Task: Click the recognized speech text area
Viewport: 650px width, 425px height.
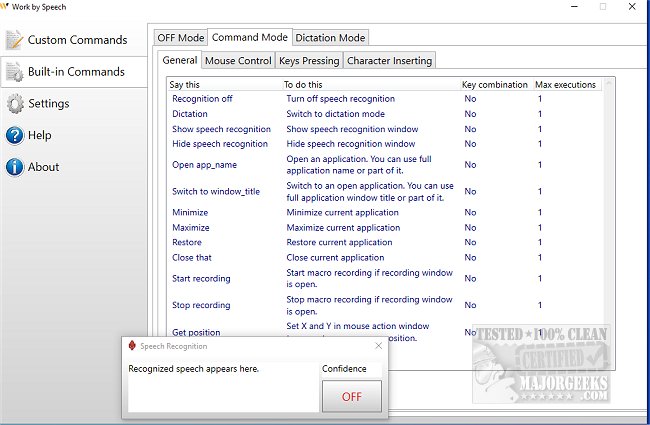Action: point(220,390)
